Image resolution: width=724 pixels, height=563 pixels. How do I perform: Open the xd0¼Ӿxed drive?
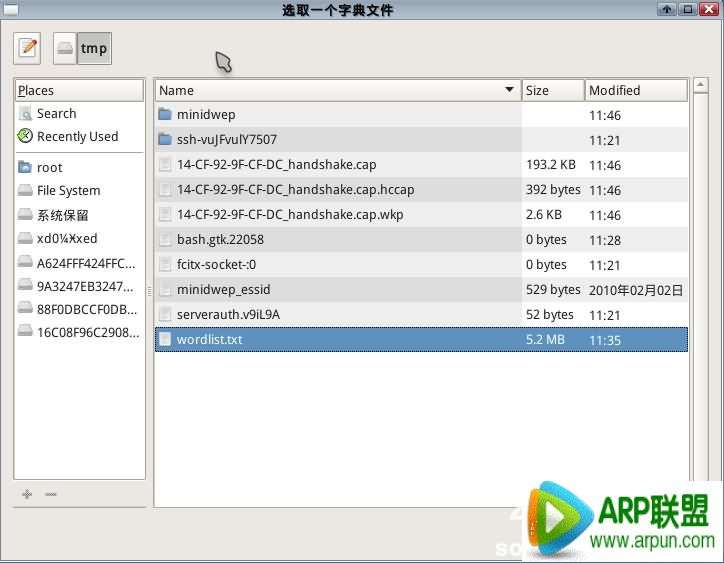pos(79,238)
